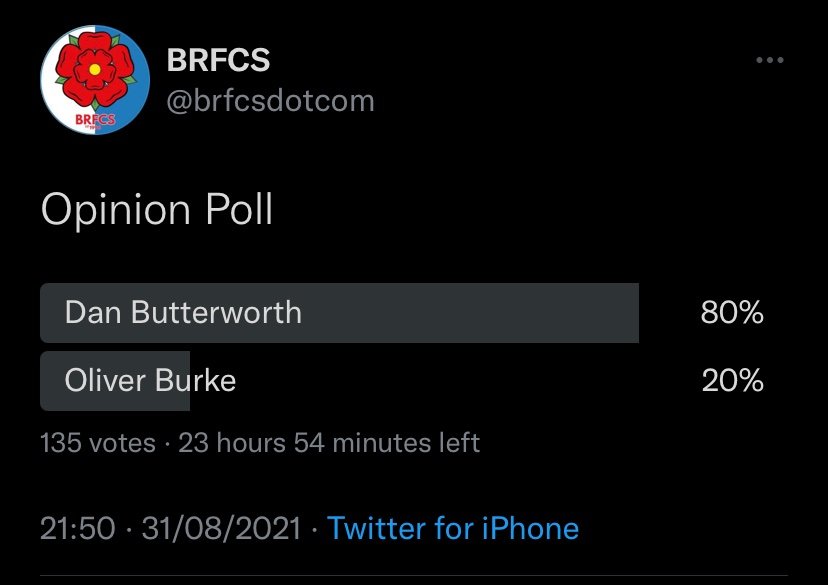Click the Dan Butterworth option label text
This screenshot has height=585, width=828.
183,312
